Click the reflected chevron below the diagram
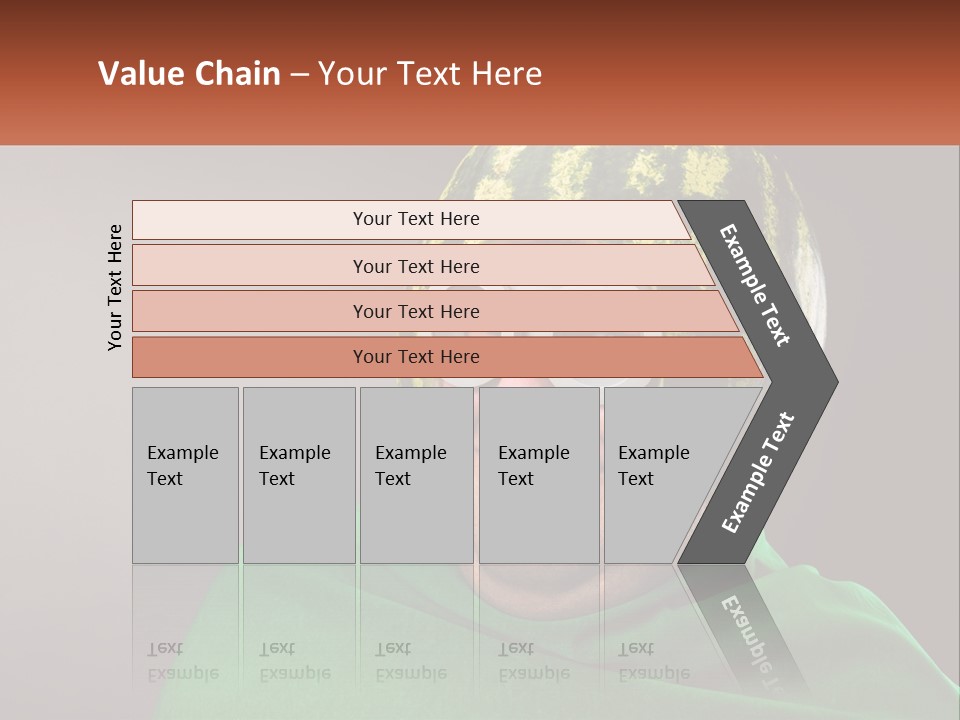This screenshot has height=720, width=960. tap(744, 631)
